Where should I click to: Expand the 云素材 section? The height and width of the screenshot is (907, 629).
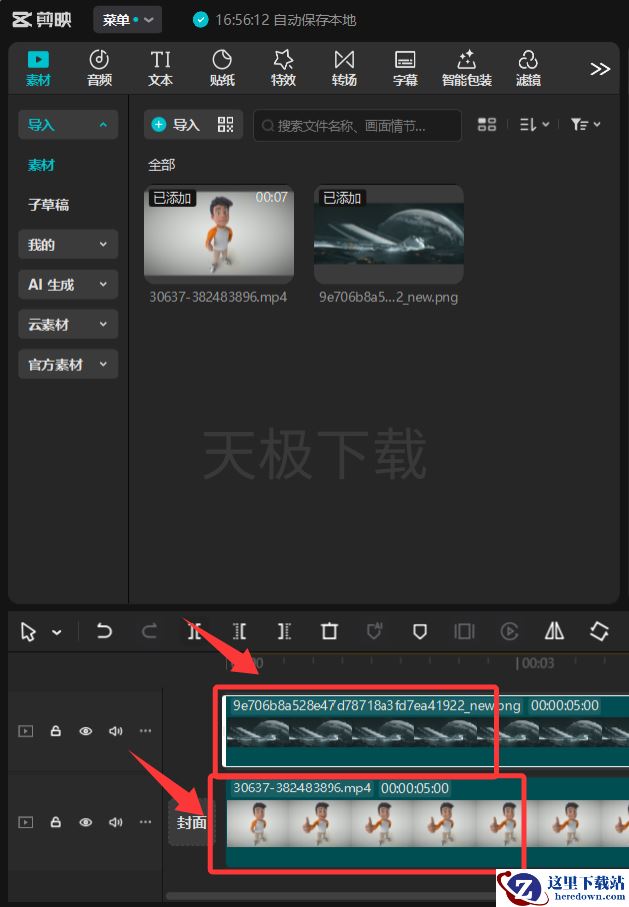[68, 324]
